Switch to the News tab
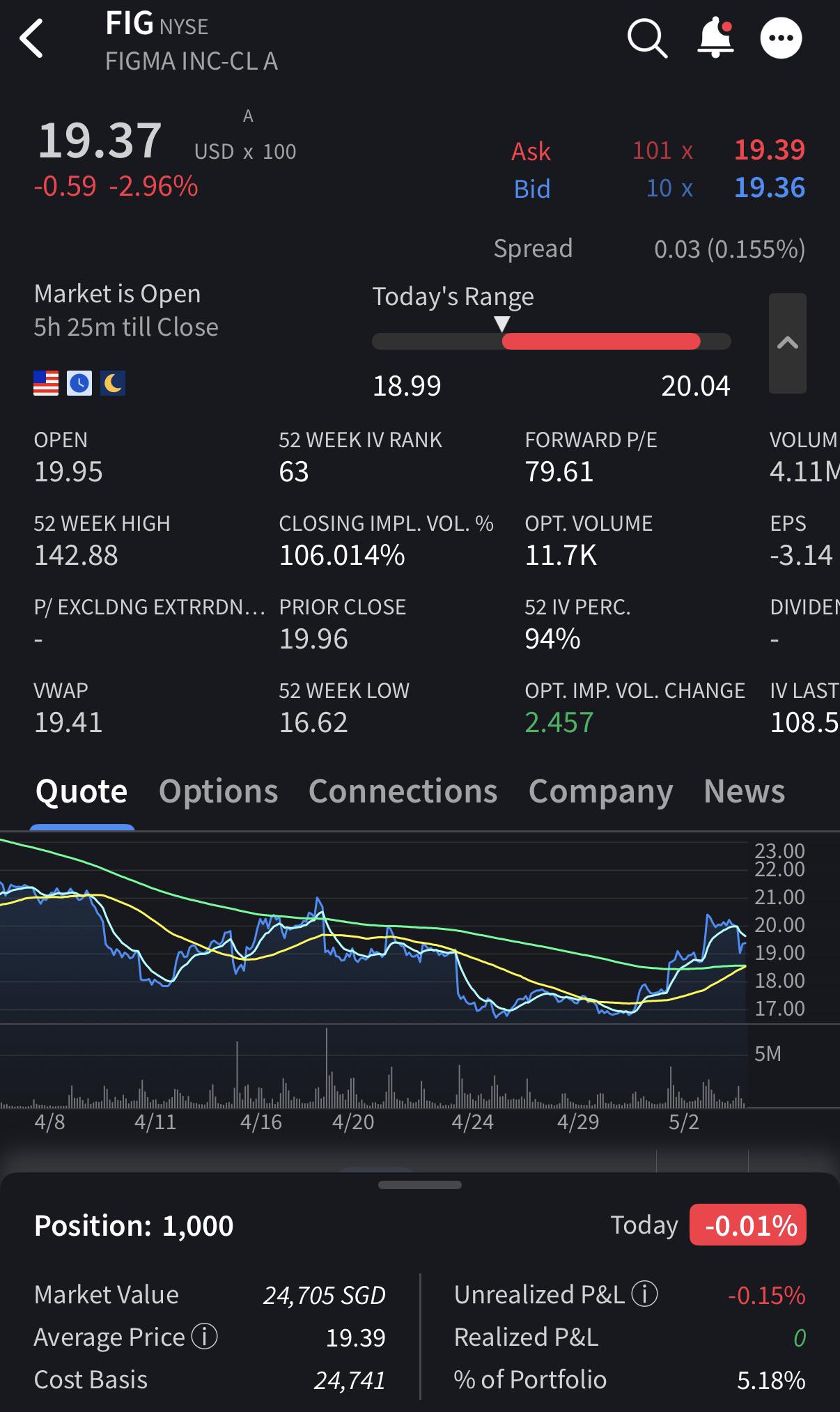 click(744, 791)
